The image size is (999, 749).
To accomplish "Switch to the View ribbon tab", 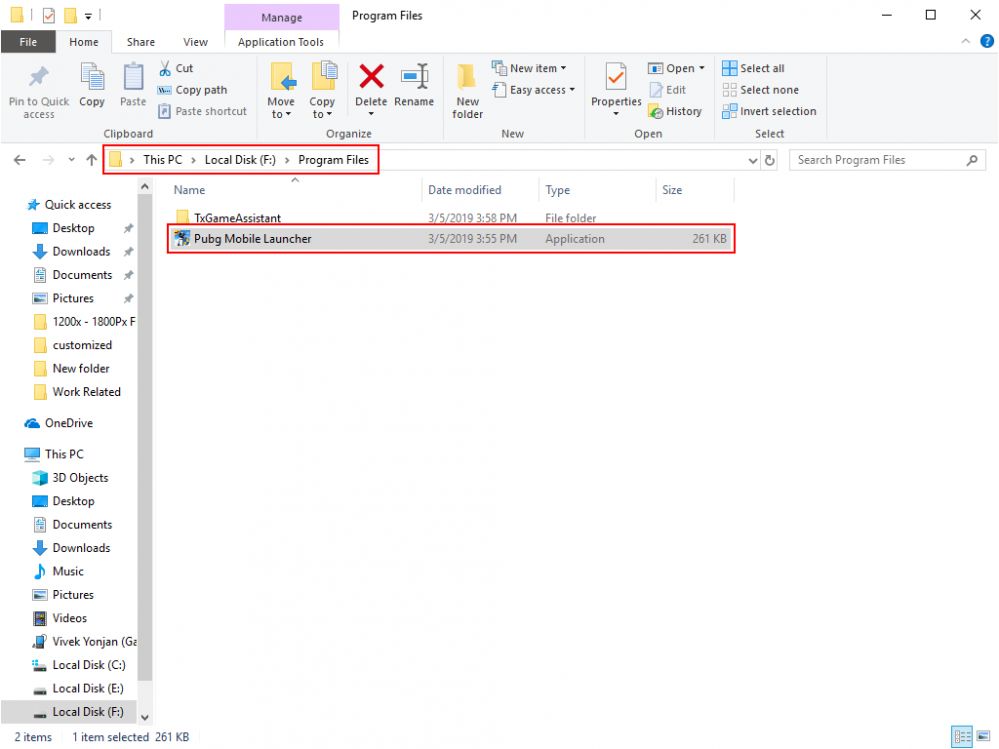I will click(x=195, y=42).
